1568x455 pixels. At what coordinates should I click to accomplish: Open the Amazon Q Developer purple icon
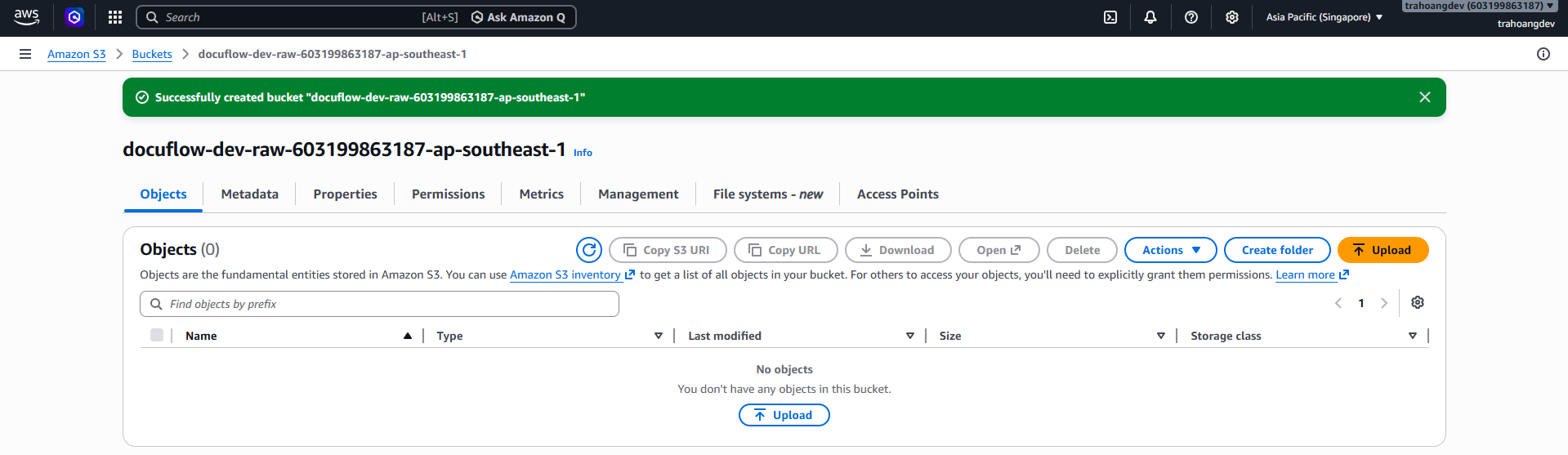pyautogui.click(x=74, y=17)
